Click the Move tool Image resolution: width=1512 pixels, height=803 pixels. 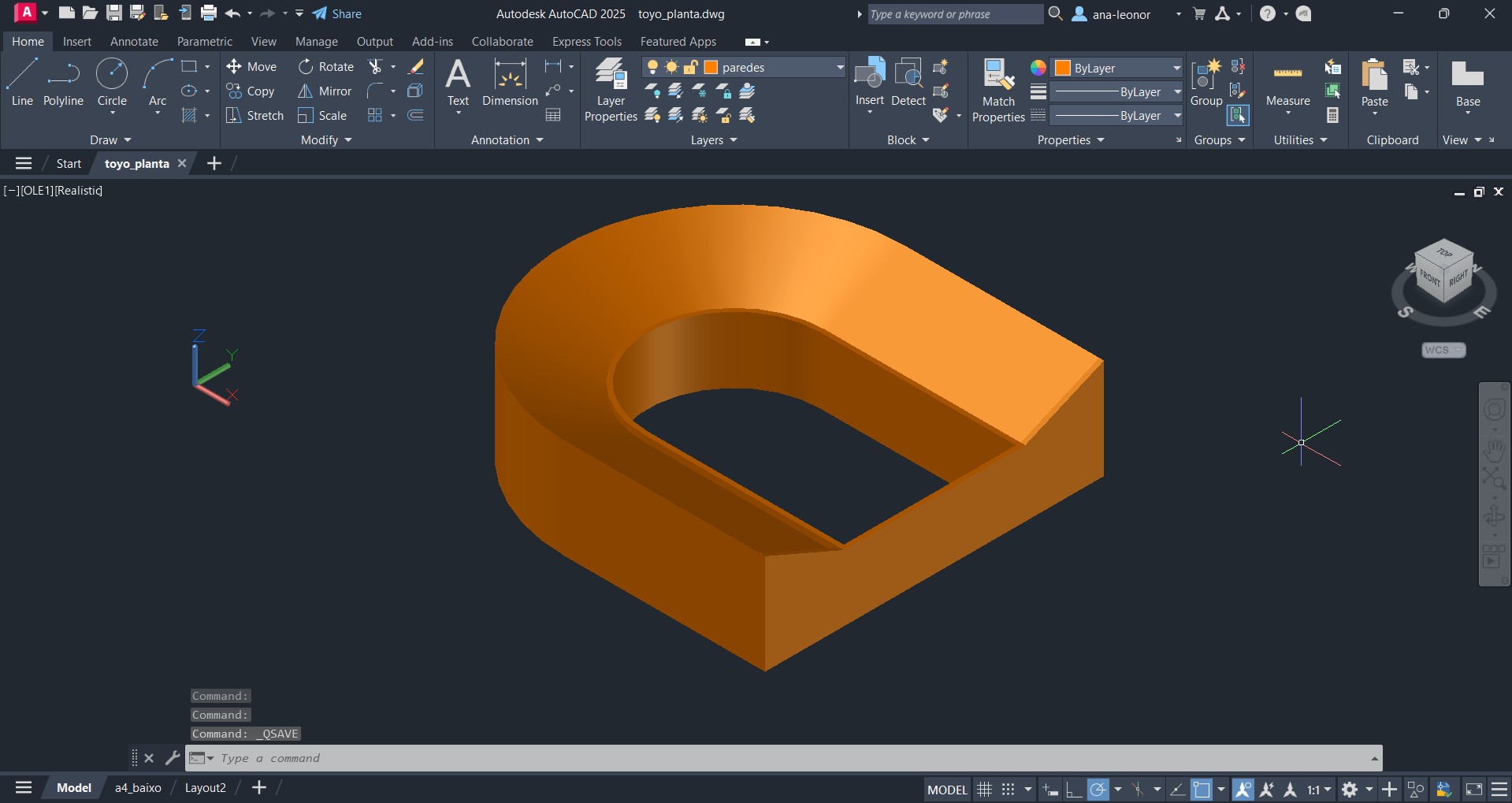pyautogui.click(x=251, y=67)
